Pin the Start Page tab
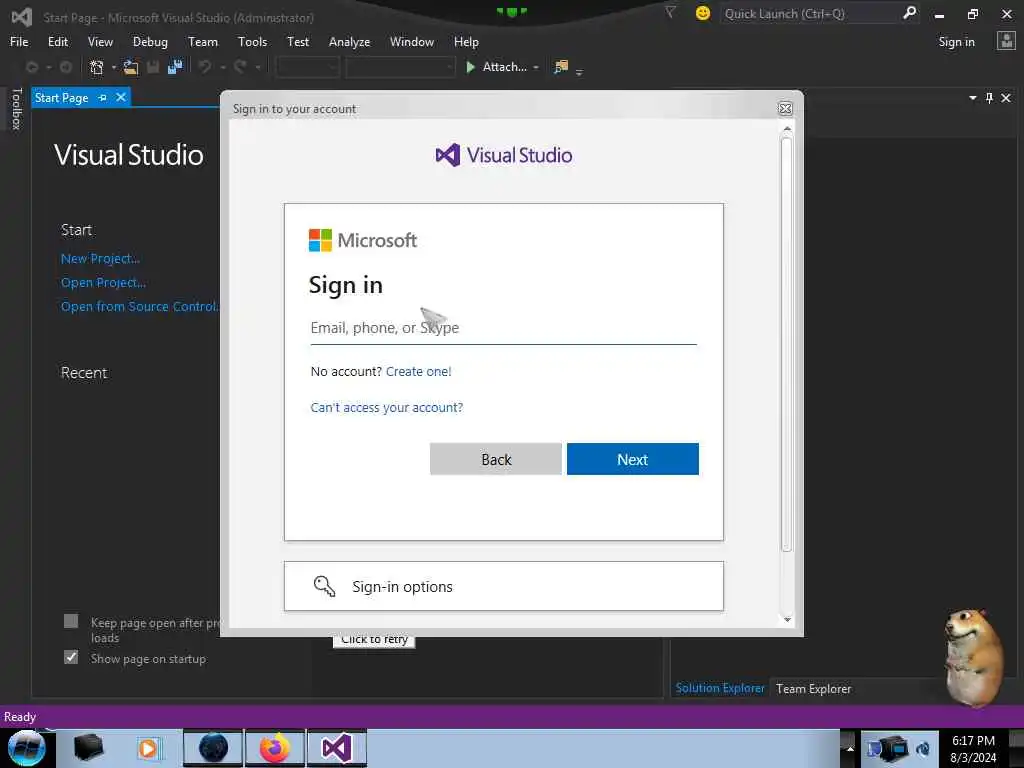The height and width of the screenshot is (768, 1024). click(x=103, y=97)
